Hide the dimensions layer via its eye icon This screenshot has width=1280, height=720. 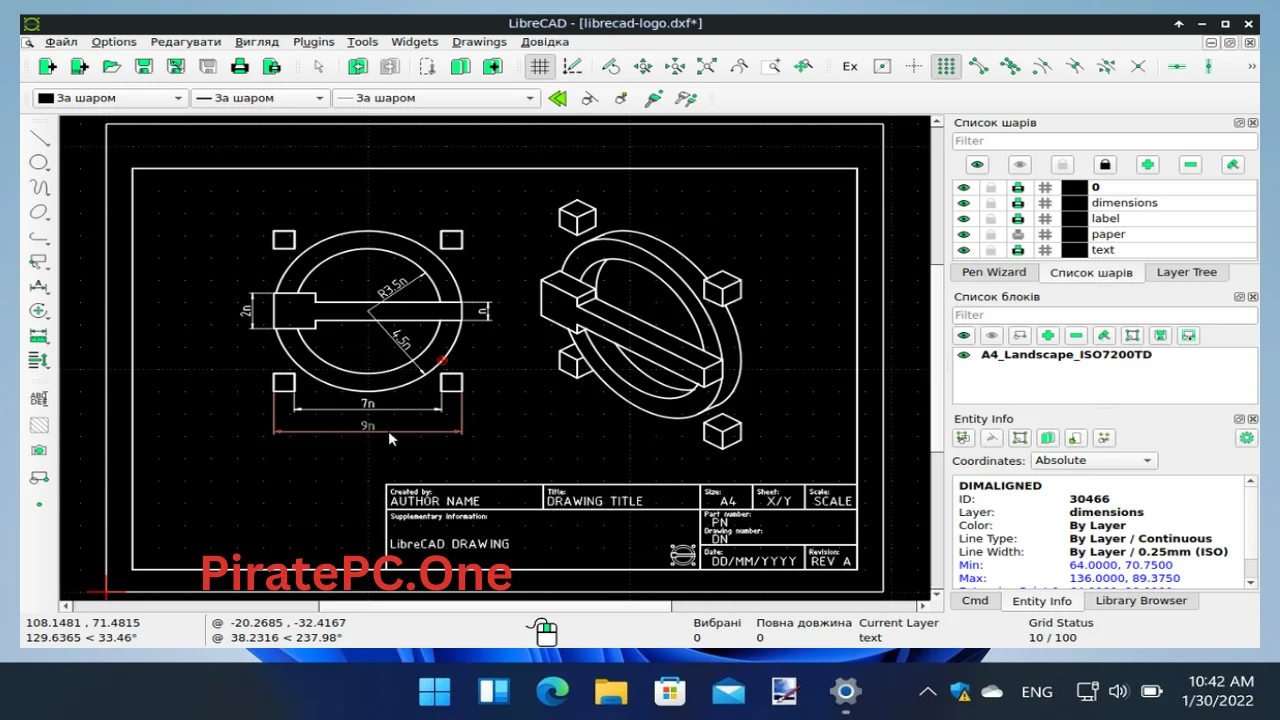click(964, 203)
